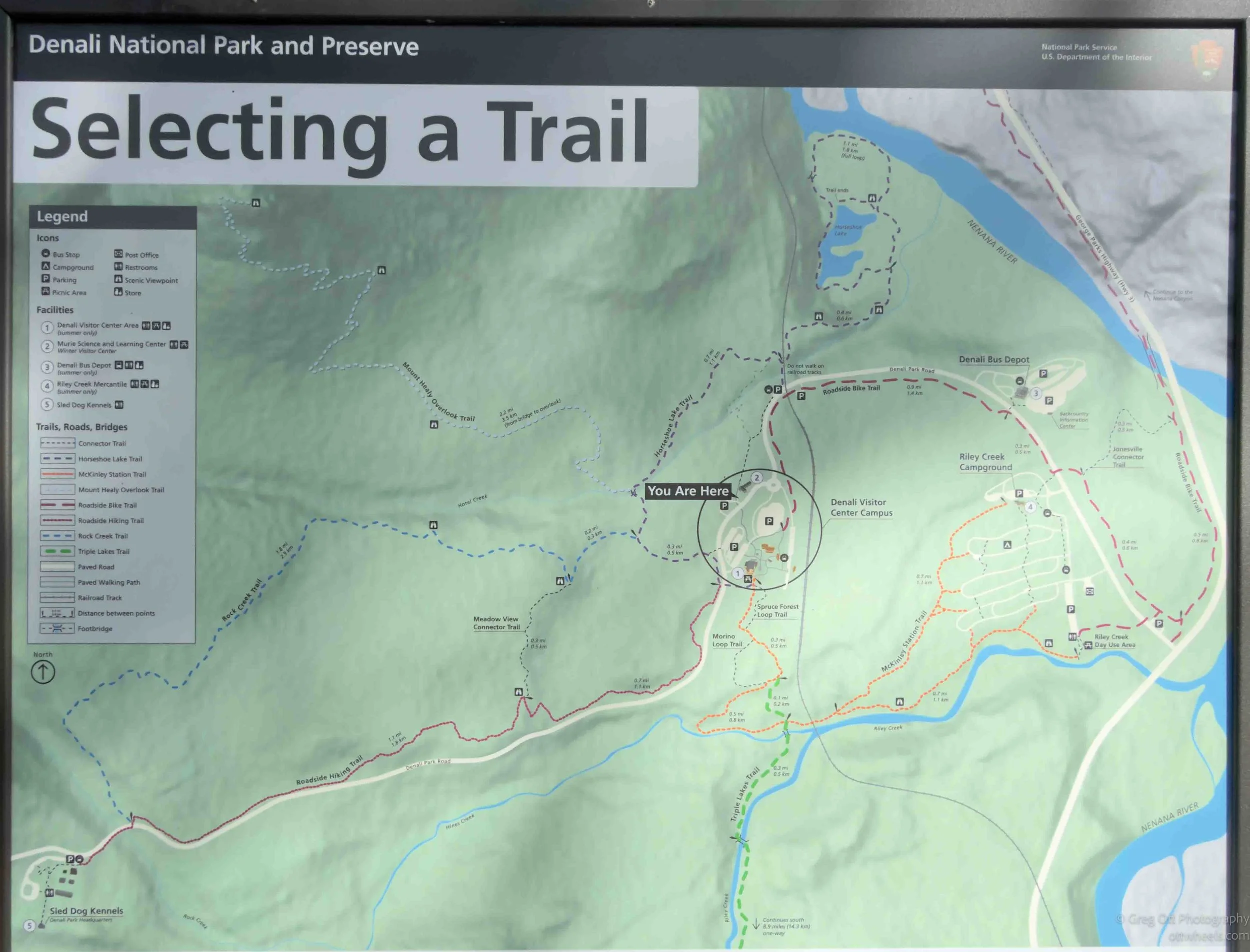Select the Mount Healy Overlook Trail legend sample
This screenshot has height=952, width=1250.
tap(57, 489)
